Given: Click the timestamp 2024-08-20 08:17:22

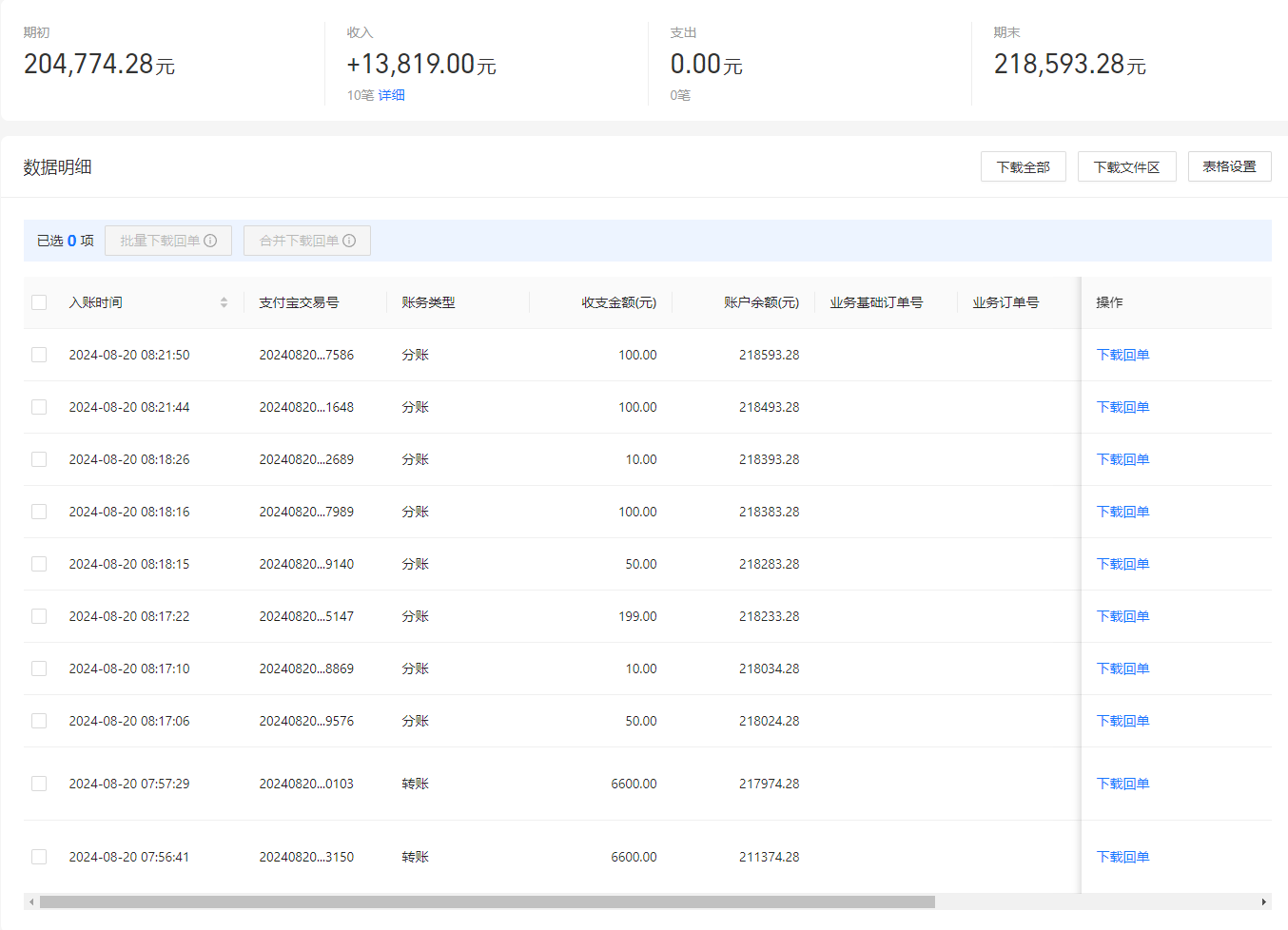Looking at the screenshot, I should [129, 616].
